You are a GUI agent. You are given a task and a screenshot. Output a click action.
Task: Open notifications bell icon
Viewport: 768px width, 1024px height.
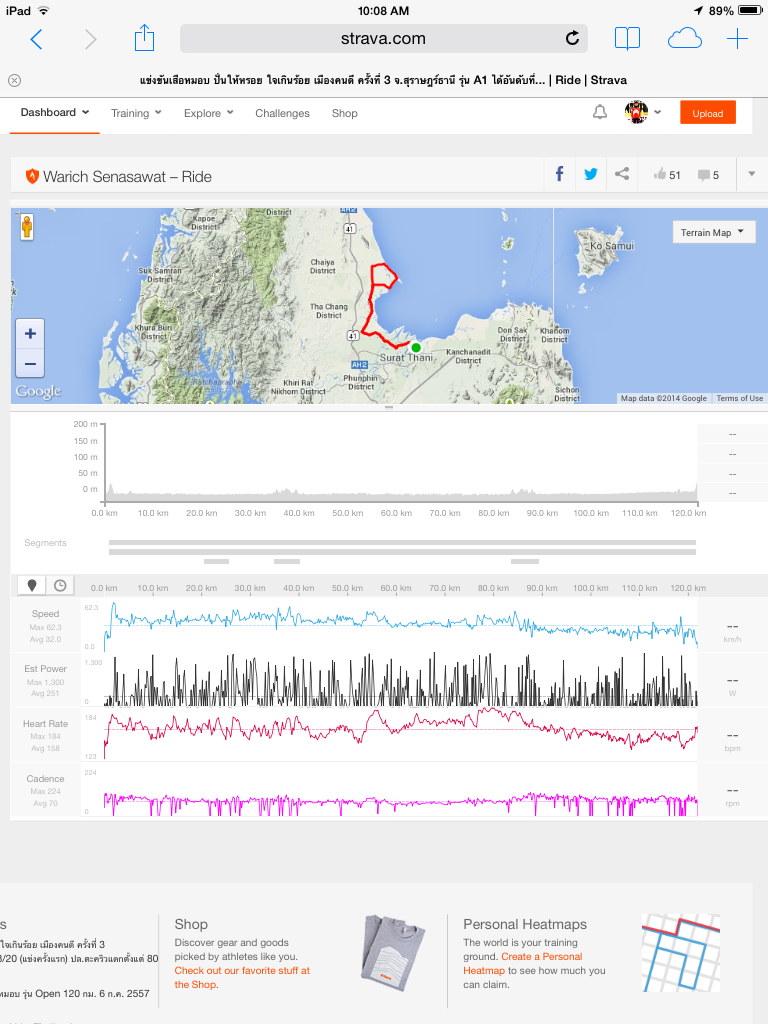pos(600,112)
